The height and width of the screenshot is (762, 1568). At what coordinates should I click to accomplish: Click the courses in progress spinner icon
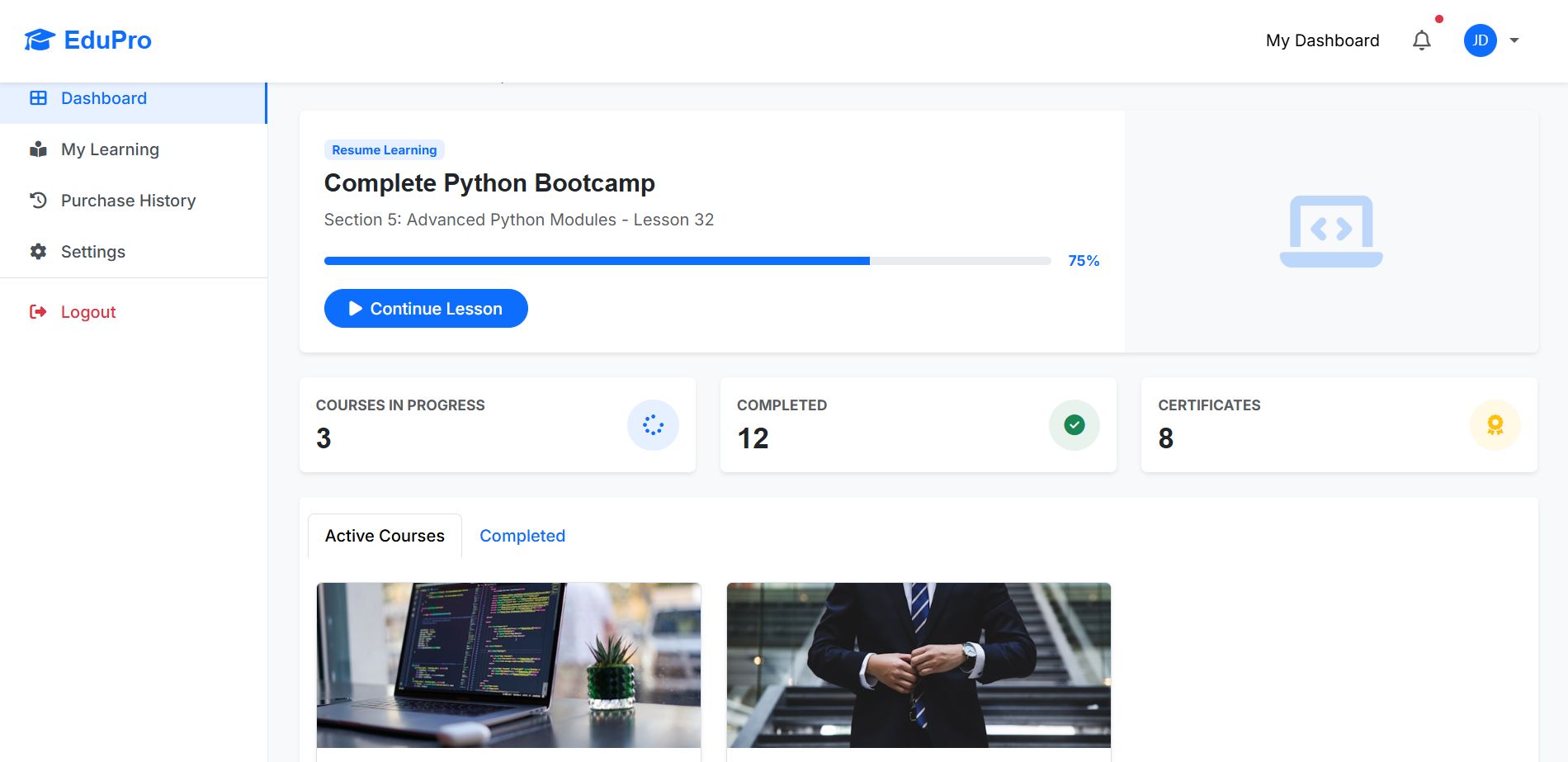point(653,425)
